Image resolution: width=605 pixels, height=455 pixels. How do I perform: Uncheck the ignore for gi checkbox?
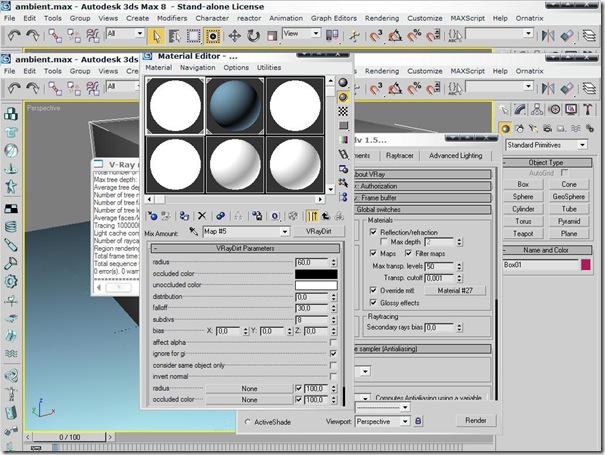click(x=333, y=353)
